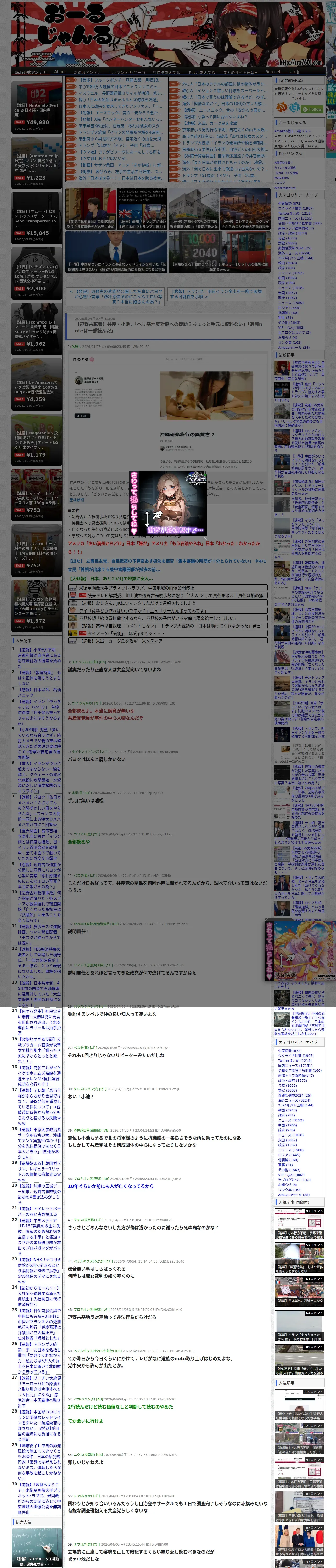Image resolution: width=336 pixels, height=1568 pixels.
Task: Open the ロシアさん ウクライナ night-city thumbnail
Action: click(245, 209)
